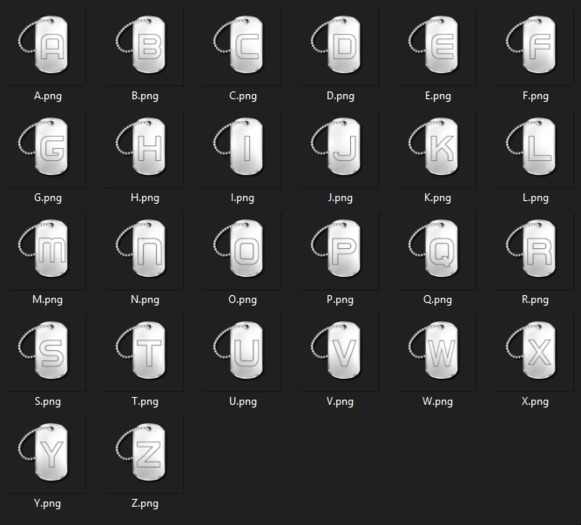Pick the letter P dog tag icon
The image size is (581, 525).
(x=336, y=248)
